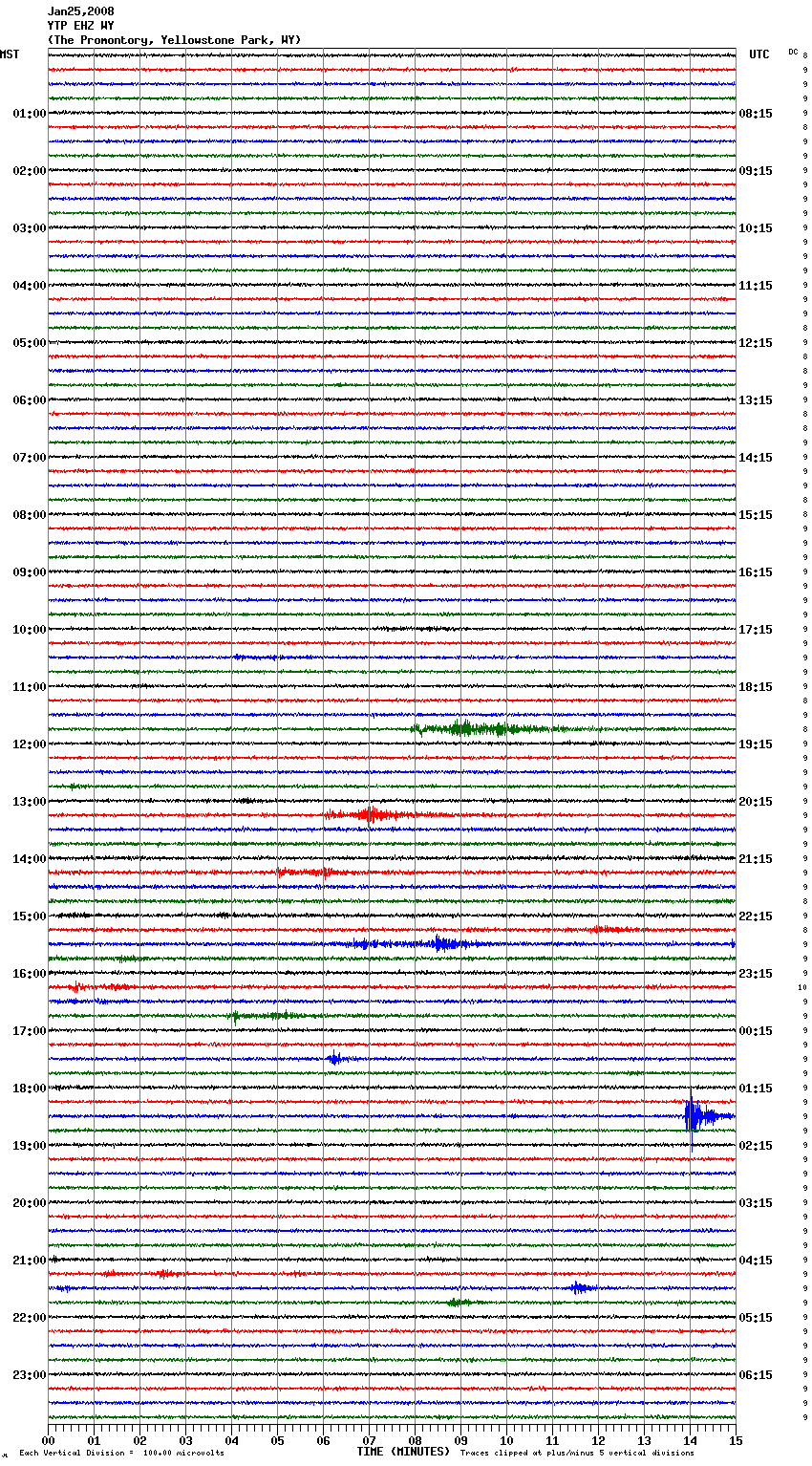Click the 19:00 MST time label
Viewport: 812px width, 1466px height.
point(30,1146)
